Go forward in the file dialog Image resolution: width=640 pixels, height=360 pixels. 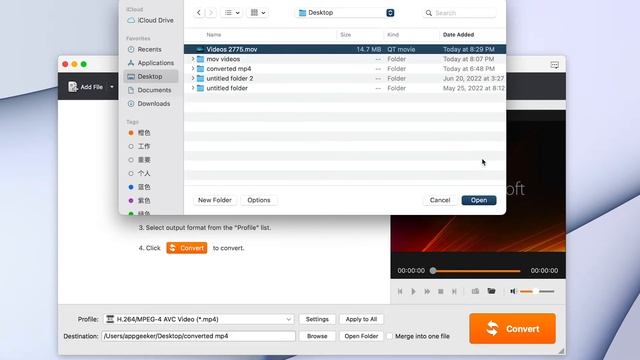tap(211, 13)
